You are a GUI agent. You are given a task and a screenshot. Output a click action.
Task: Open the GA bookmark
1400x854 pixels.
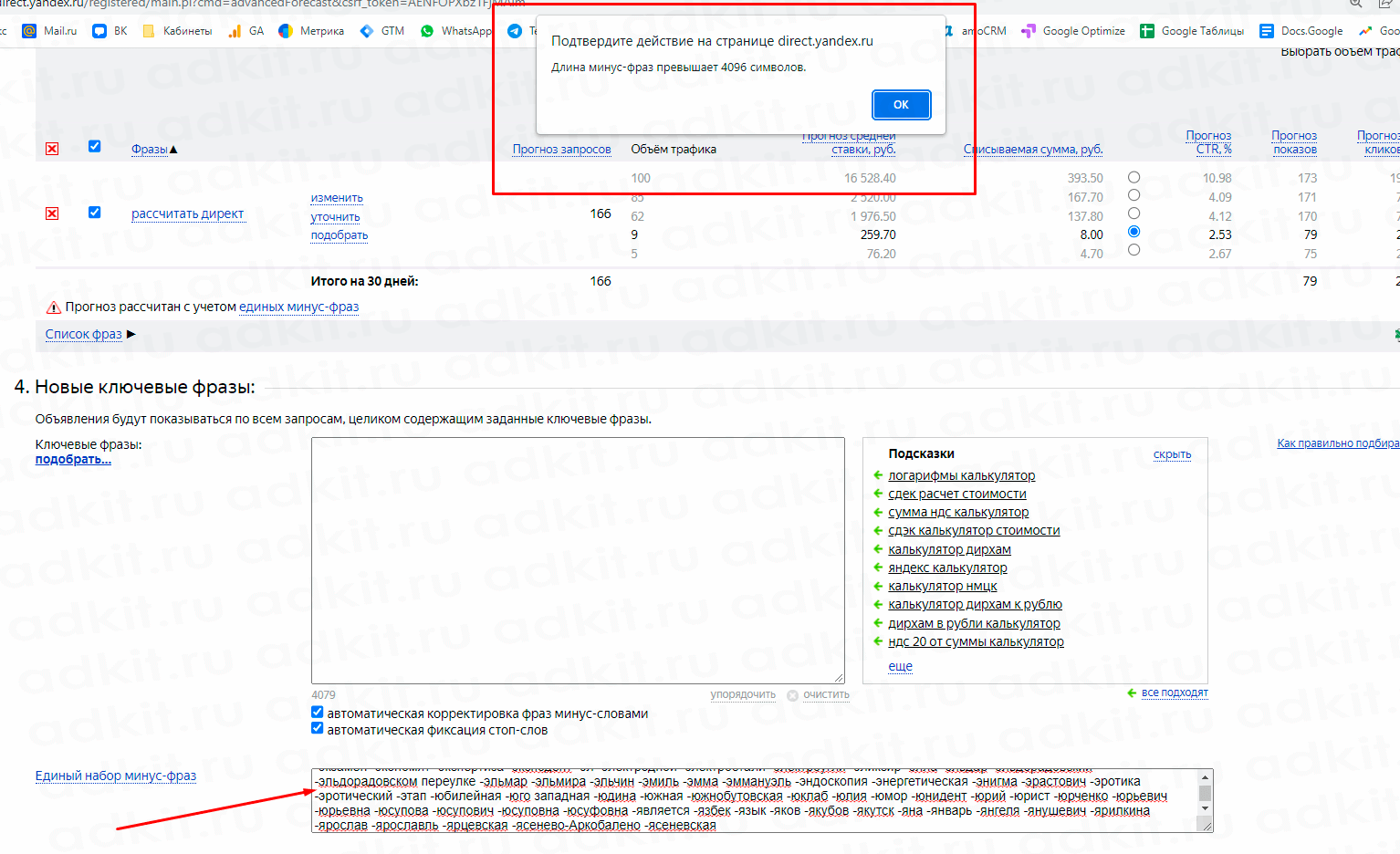click(x=246, y=31)
